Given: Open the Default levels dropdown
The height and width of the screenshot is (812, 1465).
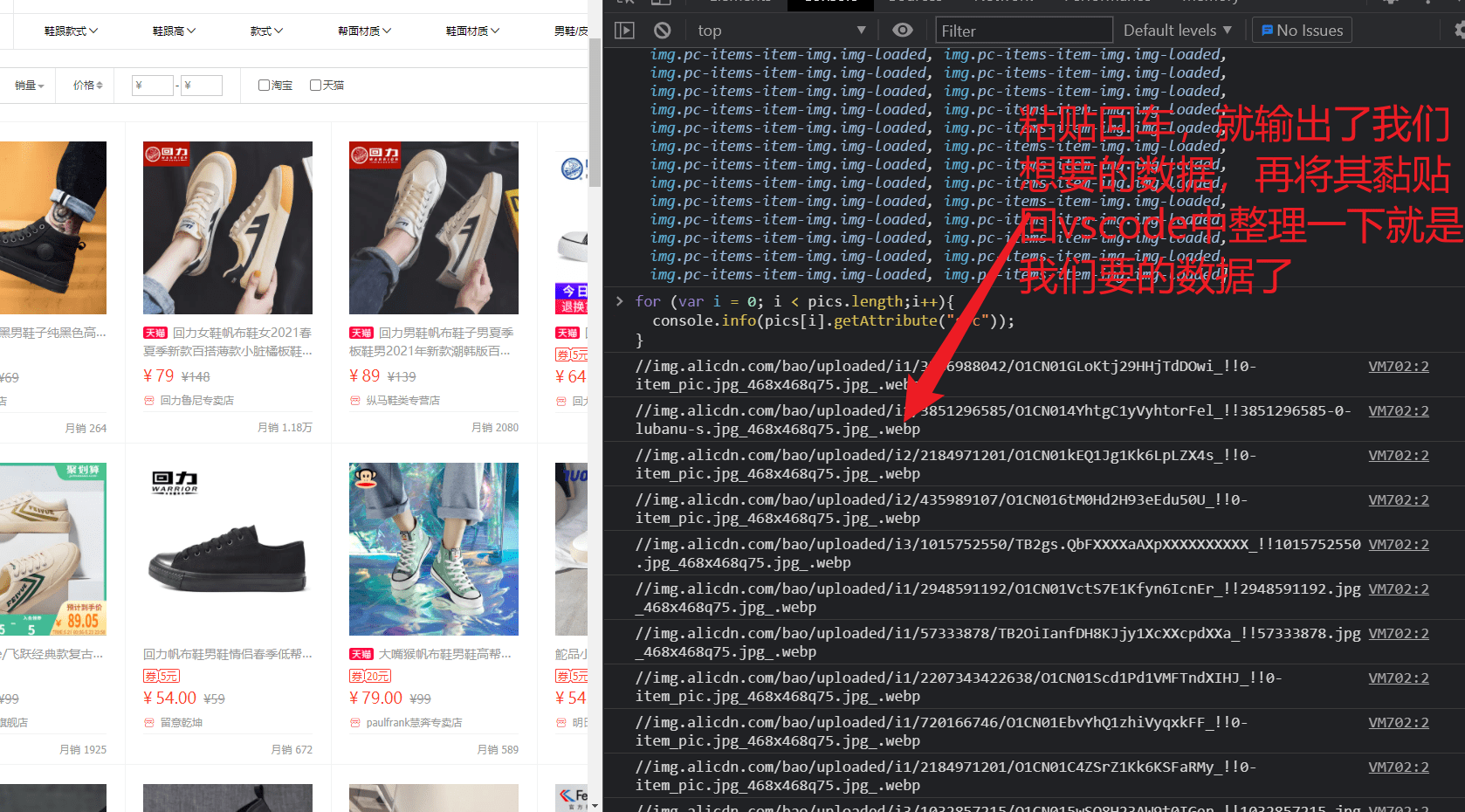Looking at the screenshot, I should pyautogui.click(x=1177, y=31).
